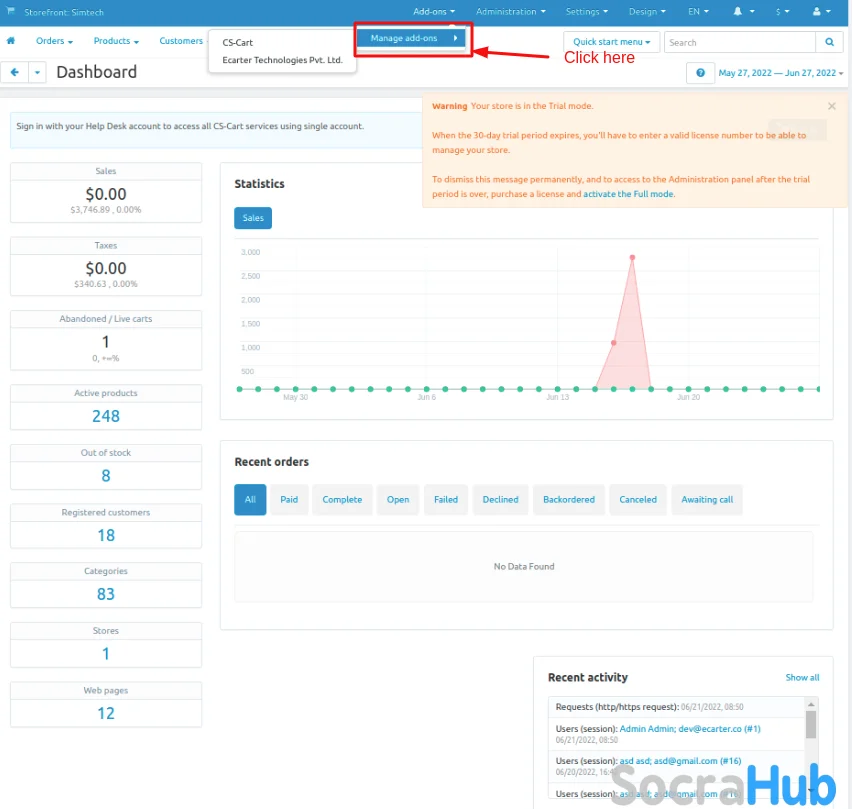Select Manage add-ons menu item

tap(410, 38)
